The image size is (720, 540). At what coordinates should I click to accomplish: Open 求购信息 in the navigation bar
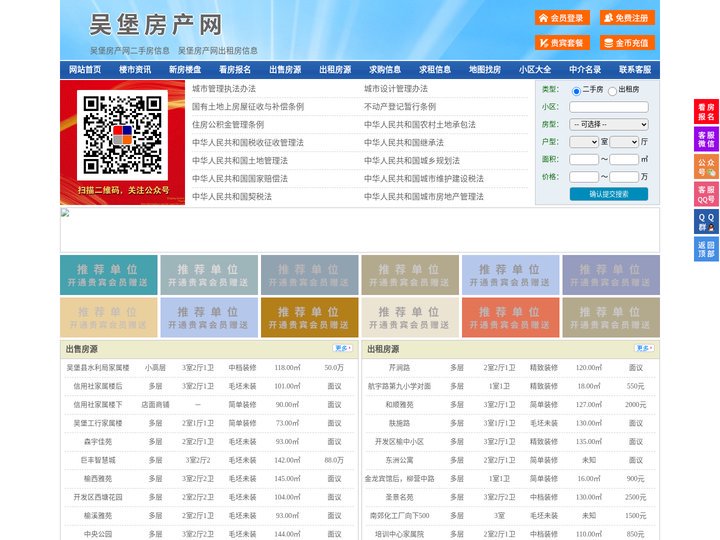(x=385, y=70)
